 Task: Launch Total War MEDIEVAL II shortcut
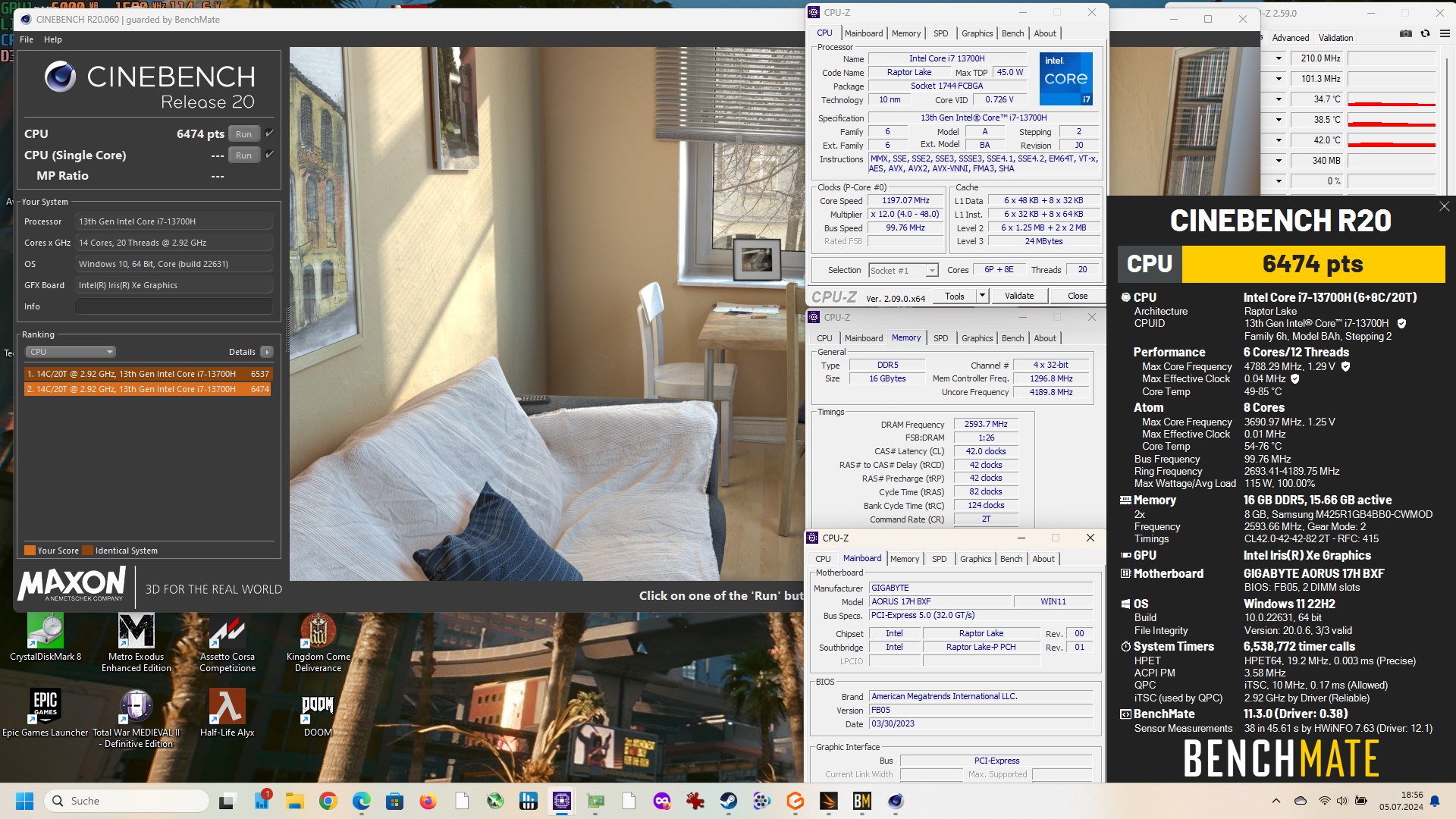tap(136, 718)
